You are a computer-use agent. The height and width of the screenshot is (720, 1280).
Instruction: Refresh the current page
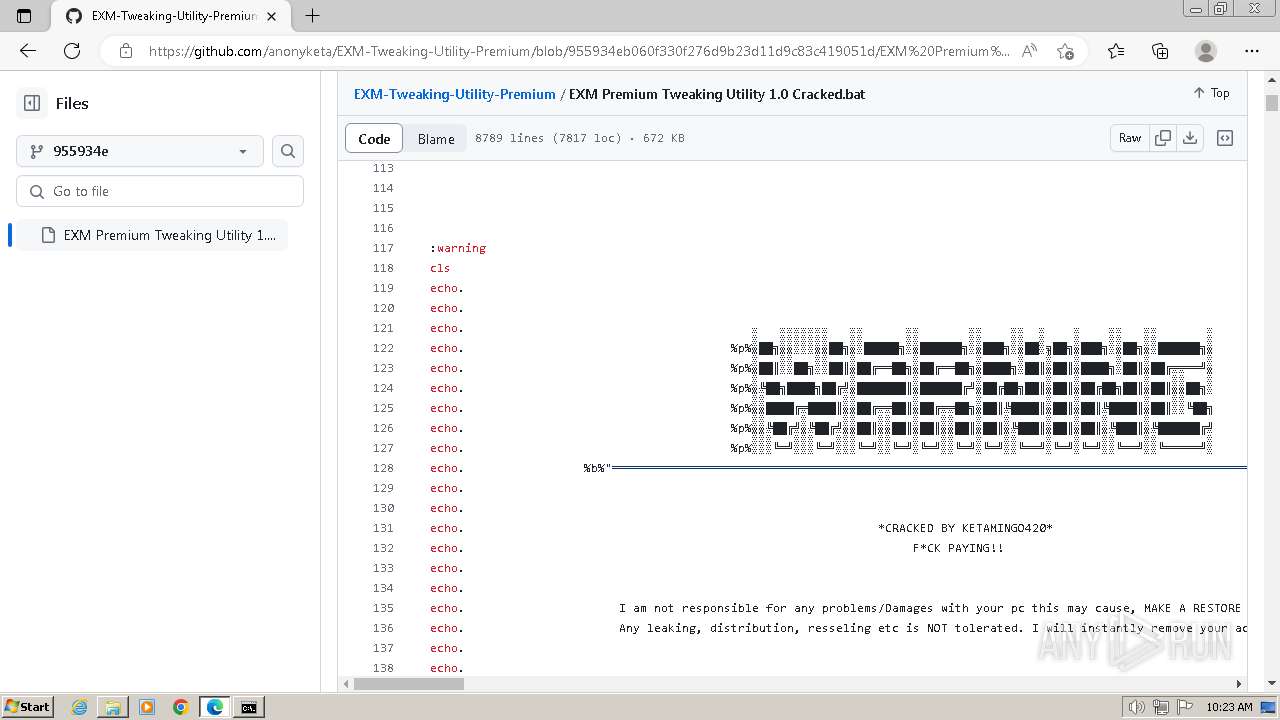72,51
